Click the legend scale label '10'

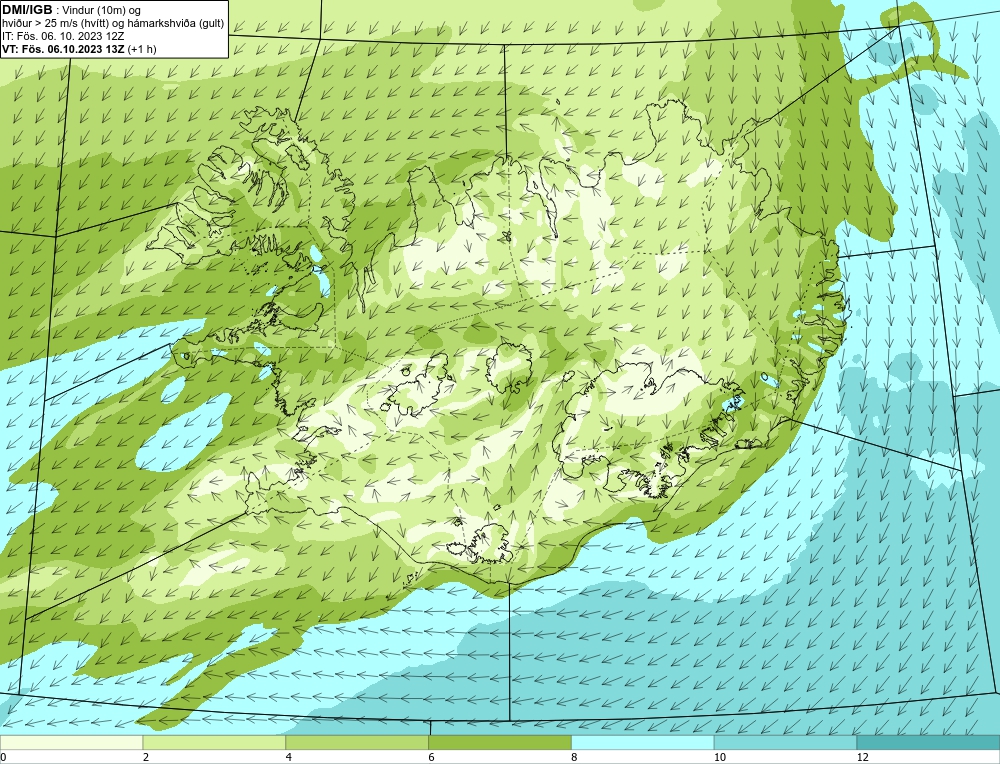[720, 757]
